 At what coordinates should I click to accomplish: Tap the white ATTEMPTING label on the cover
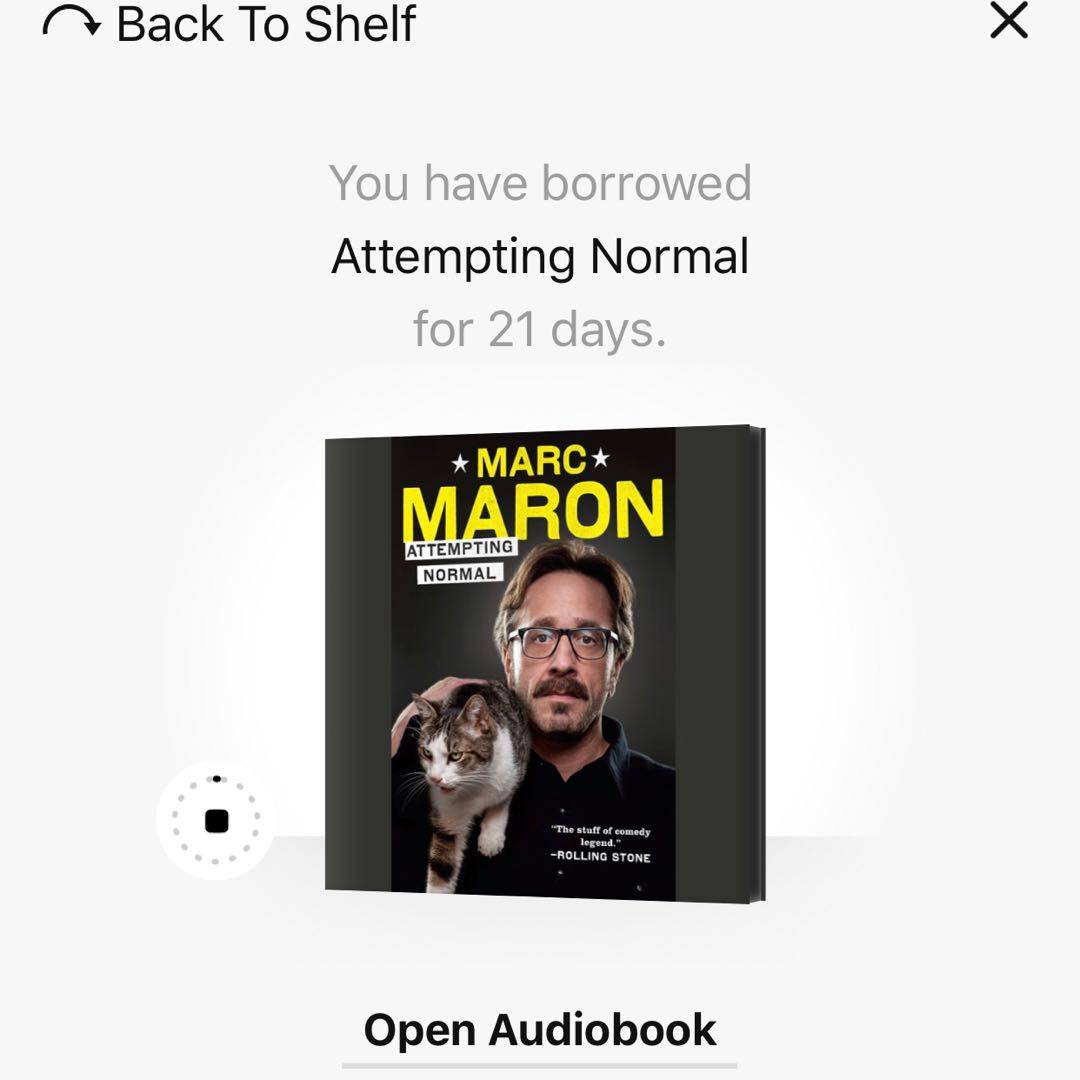tap(460, 549)
